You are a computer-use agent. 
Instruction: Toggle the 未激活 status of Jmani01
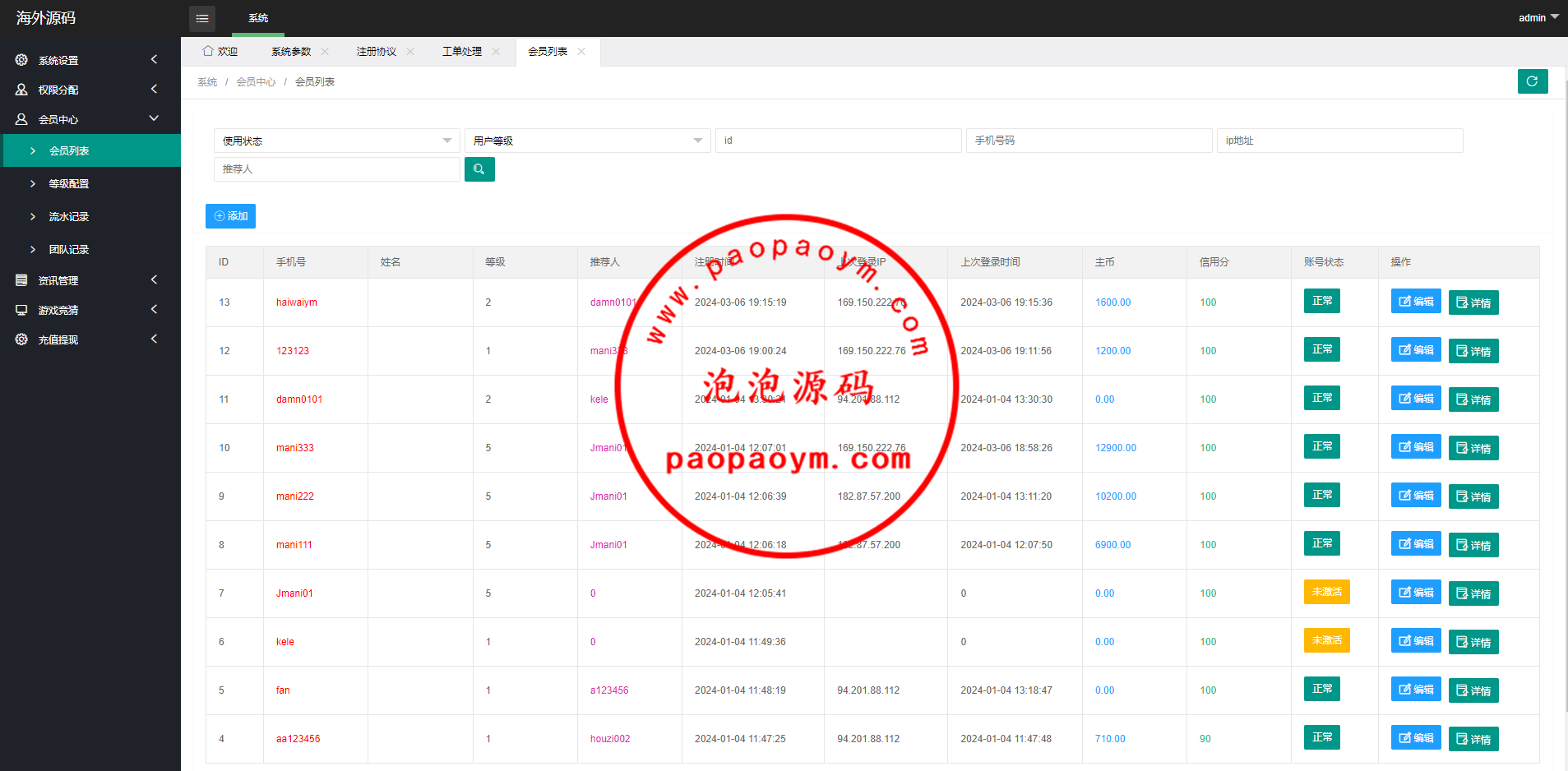[1327, 592]
